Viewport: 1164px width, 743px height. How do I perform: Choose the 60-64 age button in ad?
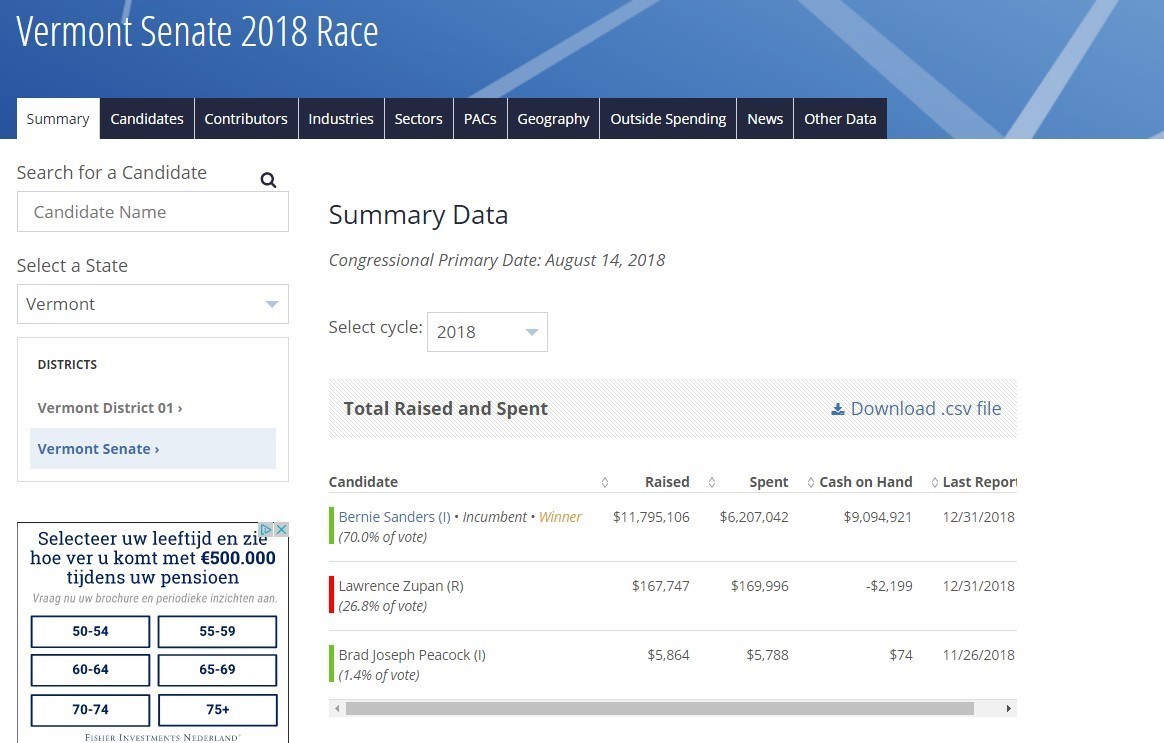[x=90, y=670]
